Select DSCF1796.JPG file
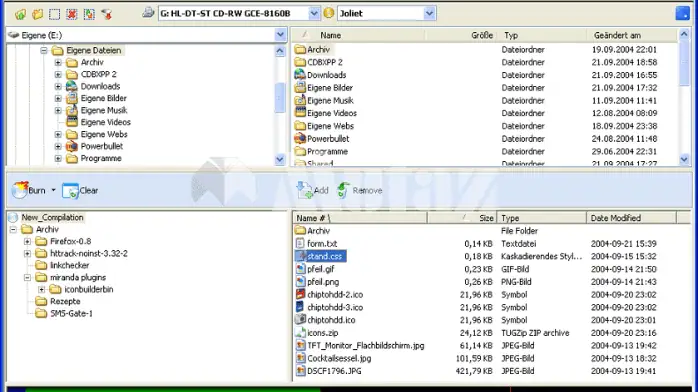Image resolution: width=698 pixels, height=392 pixels. coord(334,371)
